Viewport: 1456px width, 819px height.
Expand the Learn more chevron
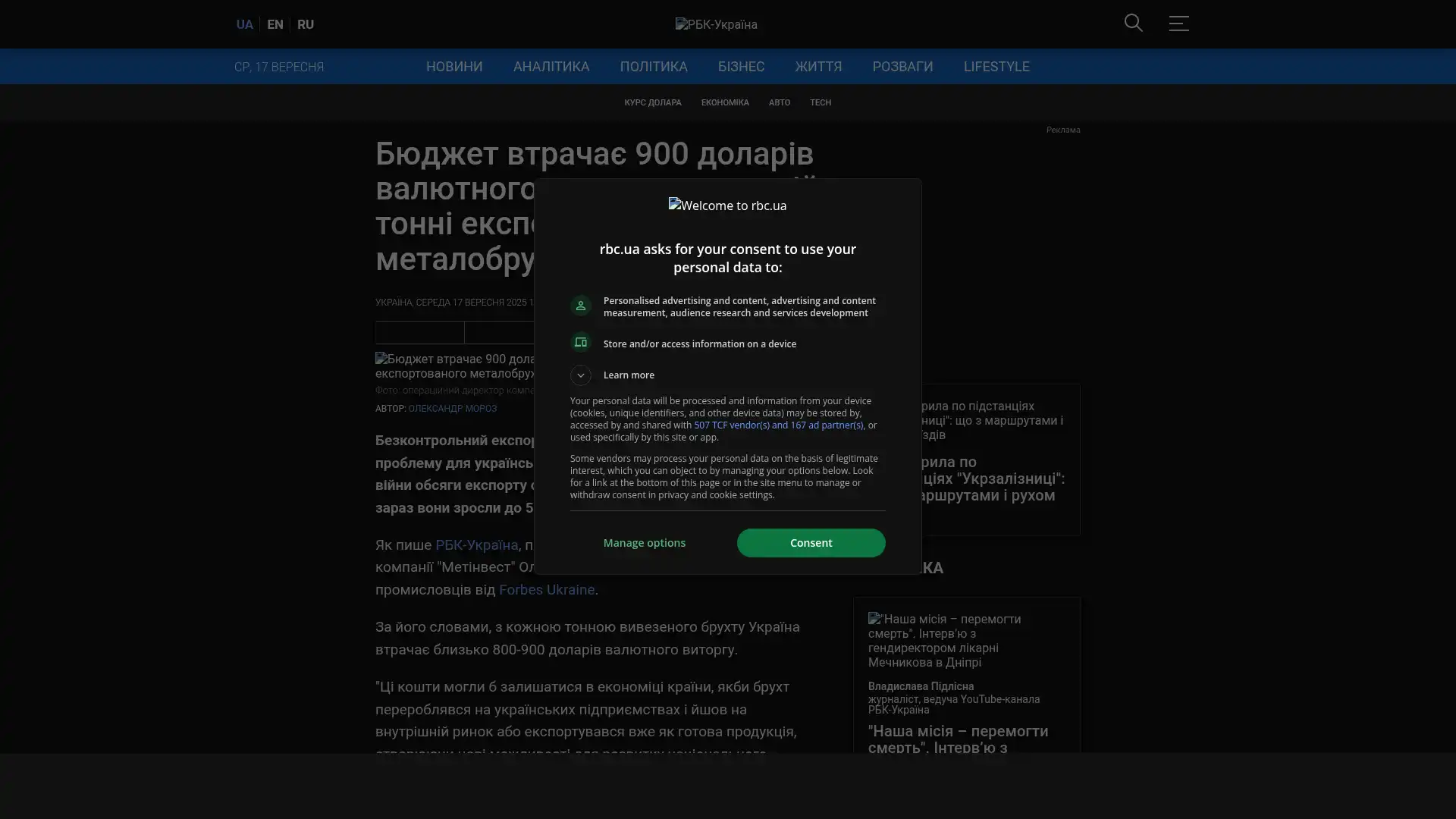click(581, 375)
